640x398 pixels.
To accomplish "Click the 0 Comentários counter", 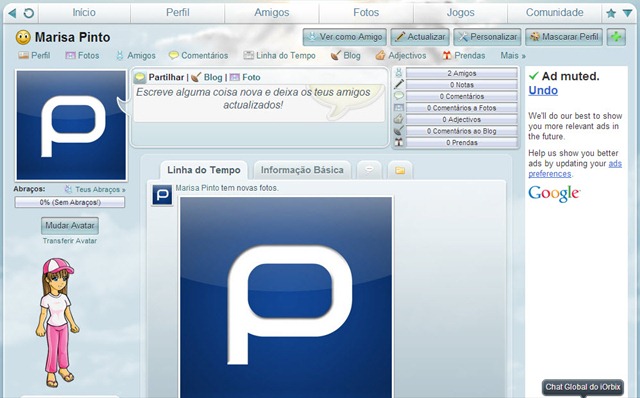I will coord(462,96).
